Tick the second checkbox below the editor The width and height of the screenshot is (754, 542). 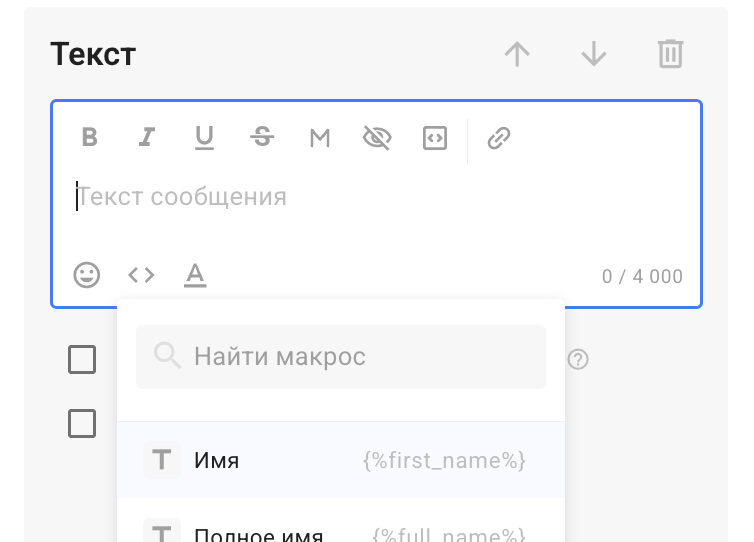coord(82,423)
